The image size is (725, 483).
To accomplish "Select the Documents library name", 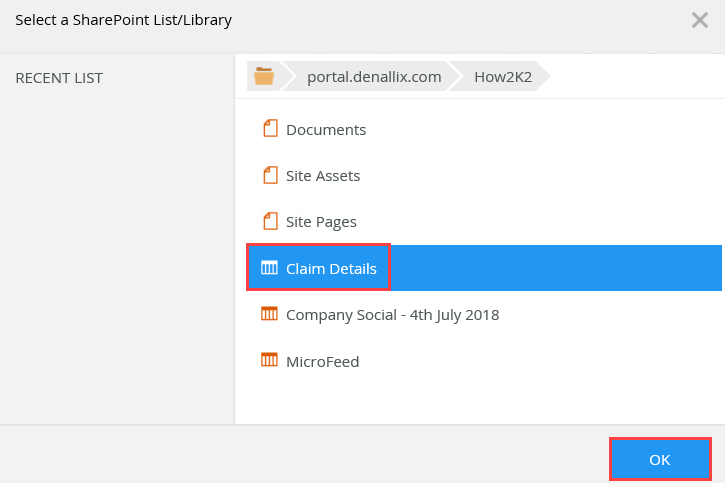I will tap(326, 129).
